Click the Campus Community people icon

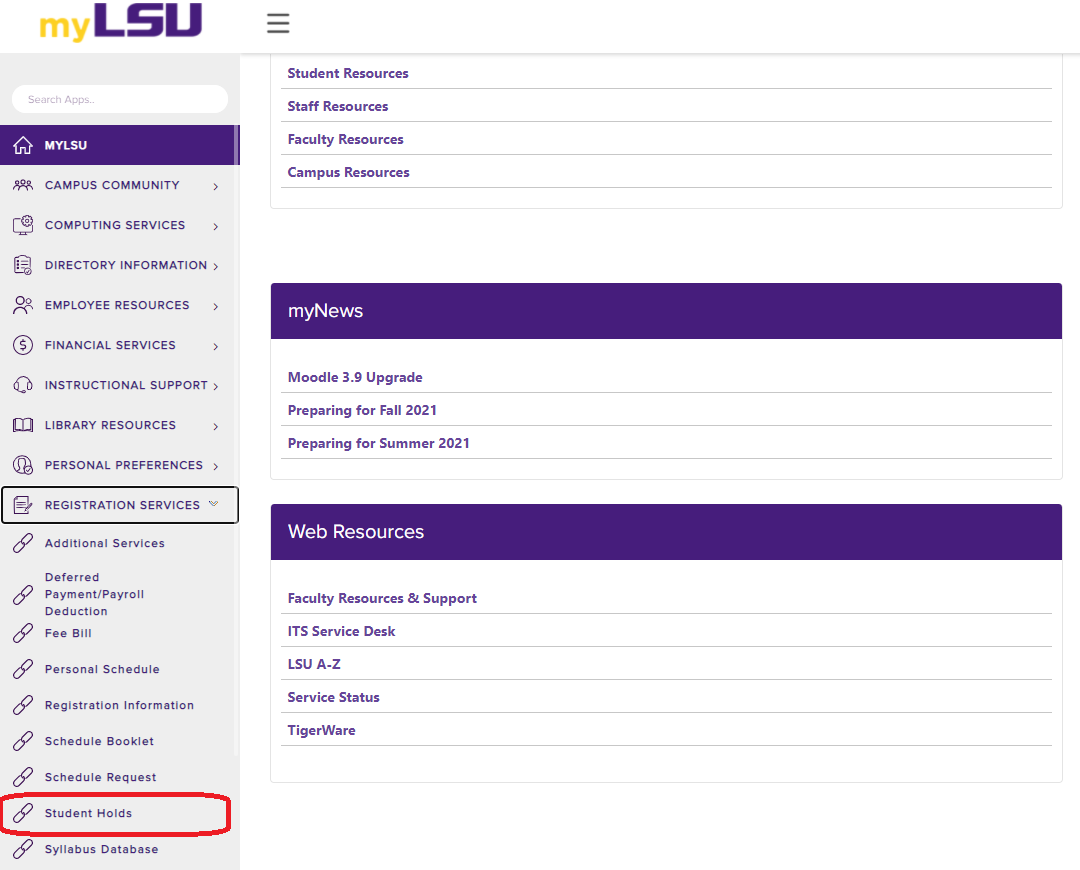[23, 185]
